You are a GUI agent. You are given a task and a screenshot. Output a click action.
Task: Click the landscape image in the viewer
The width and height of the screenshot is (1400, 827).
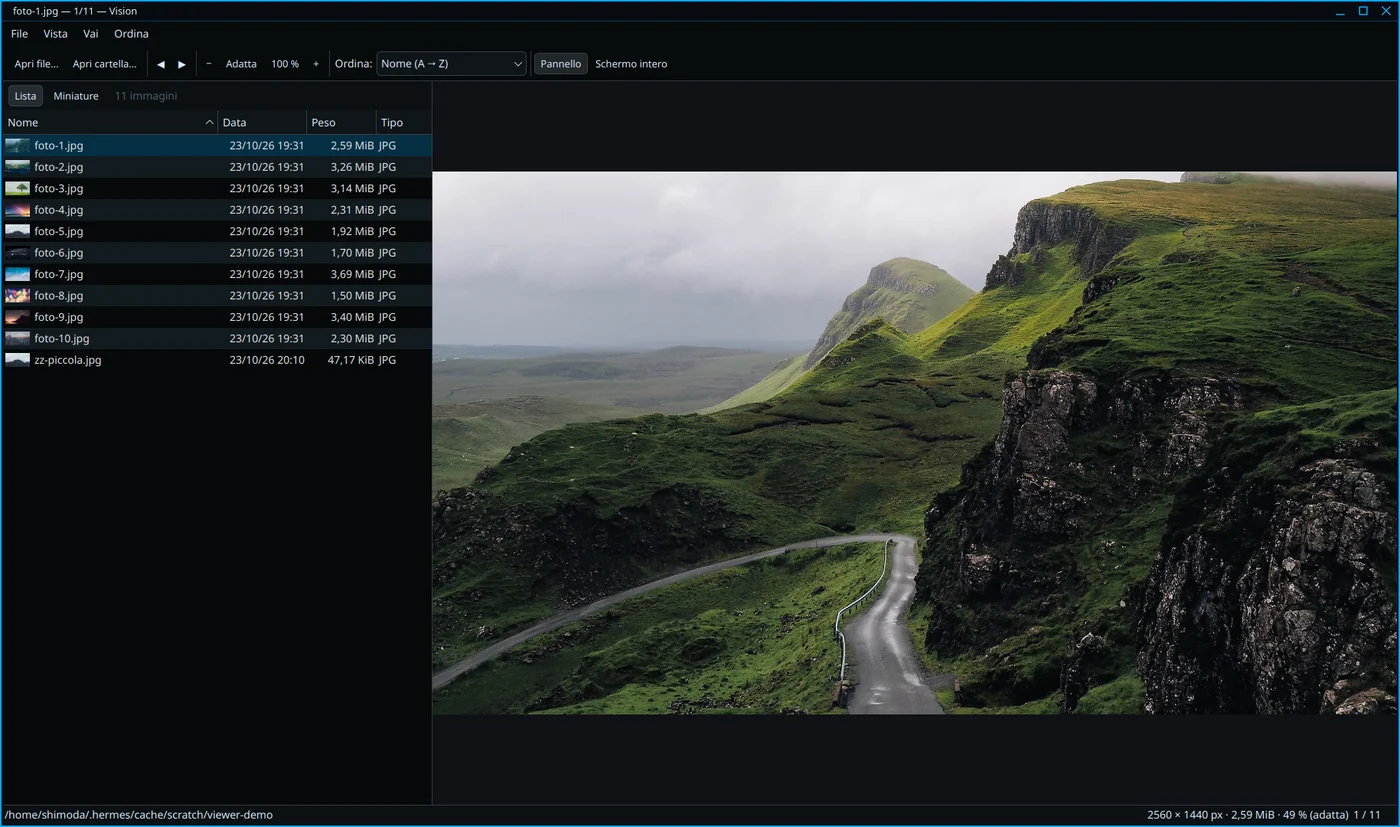(914, 443)
